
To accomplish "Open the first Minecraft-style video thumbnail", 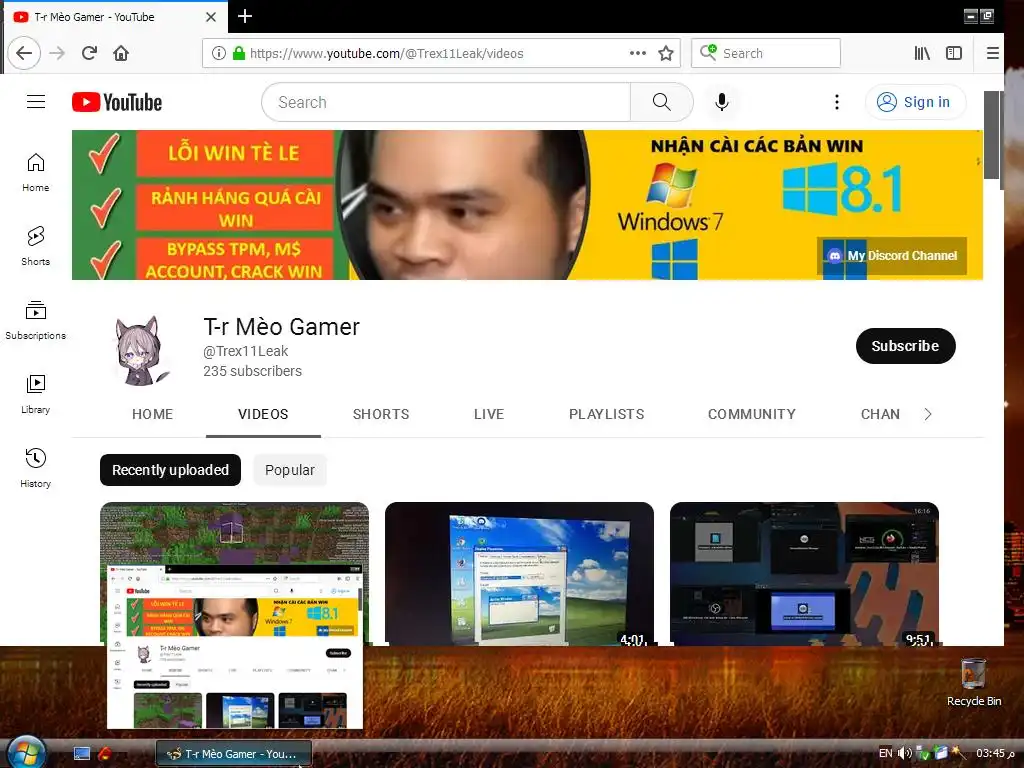I will (x=234, y=532).
